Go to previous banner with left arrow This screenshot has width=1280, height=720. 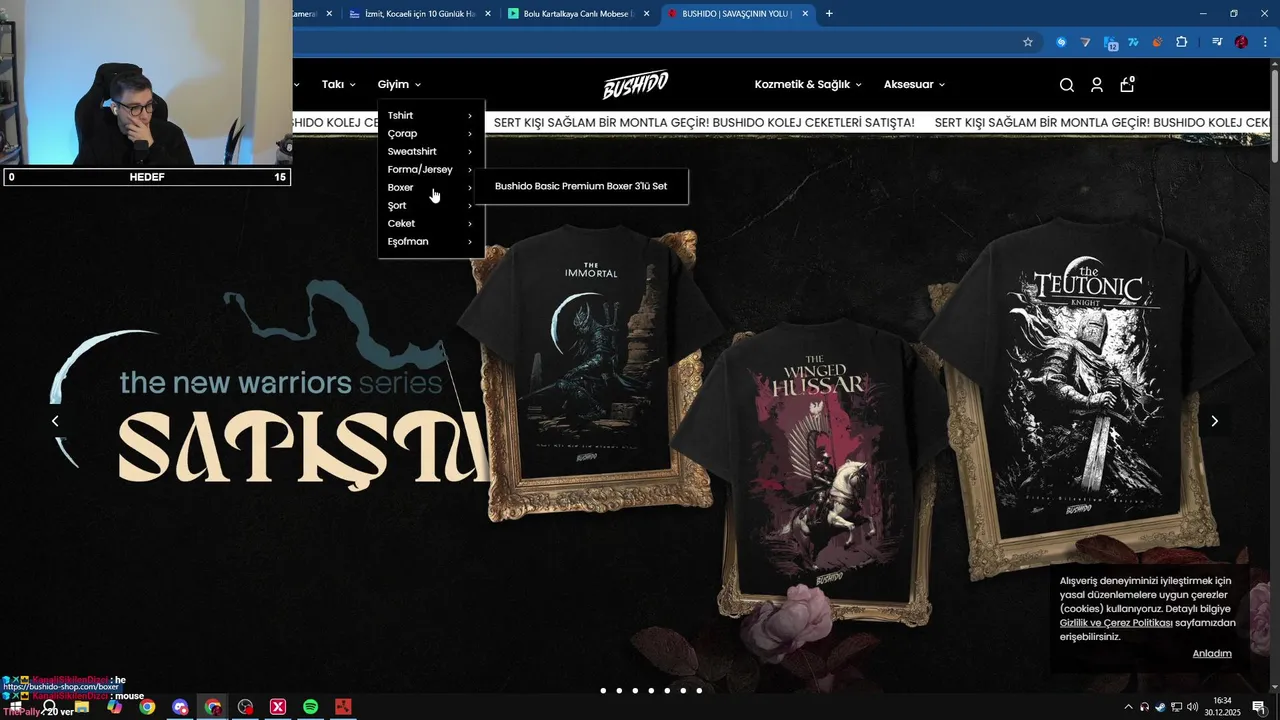(x=55, y=421)
